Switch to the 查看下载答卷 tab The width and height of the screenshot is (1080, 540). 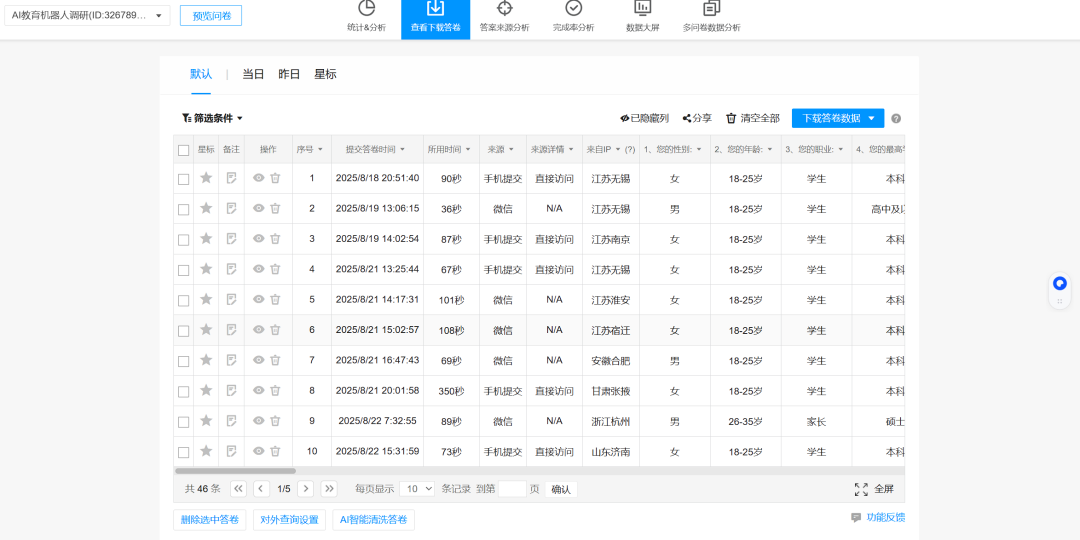(435, 19)
